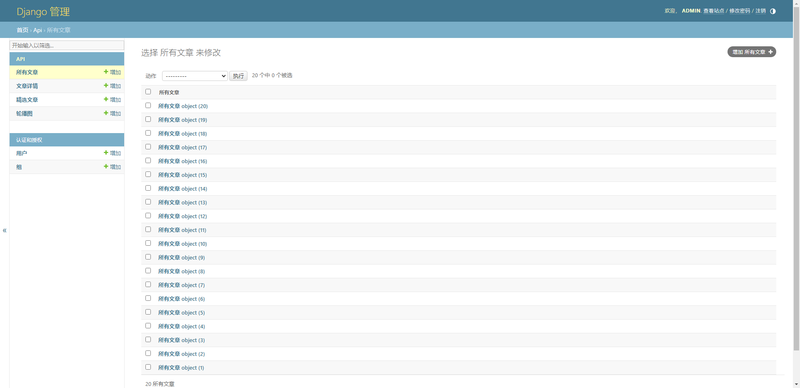800x388 pixels.
Task: Check the box for object (20)
Action: (148, 106)
